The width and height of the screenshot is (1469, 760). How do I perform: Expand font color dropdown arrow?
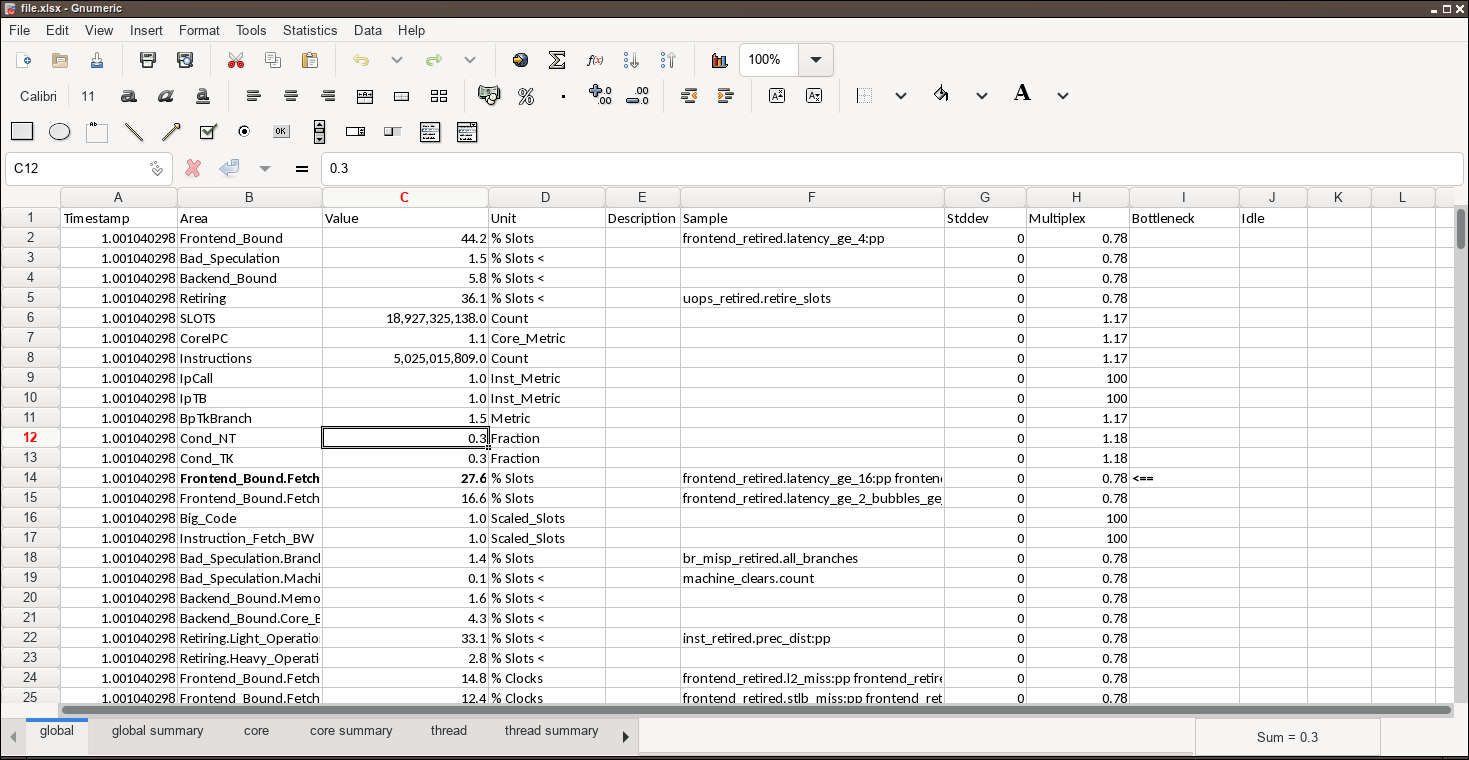tap(1063, 96)
